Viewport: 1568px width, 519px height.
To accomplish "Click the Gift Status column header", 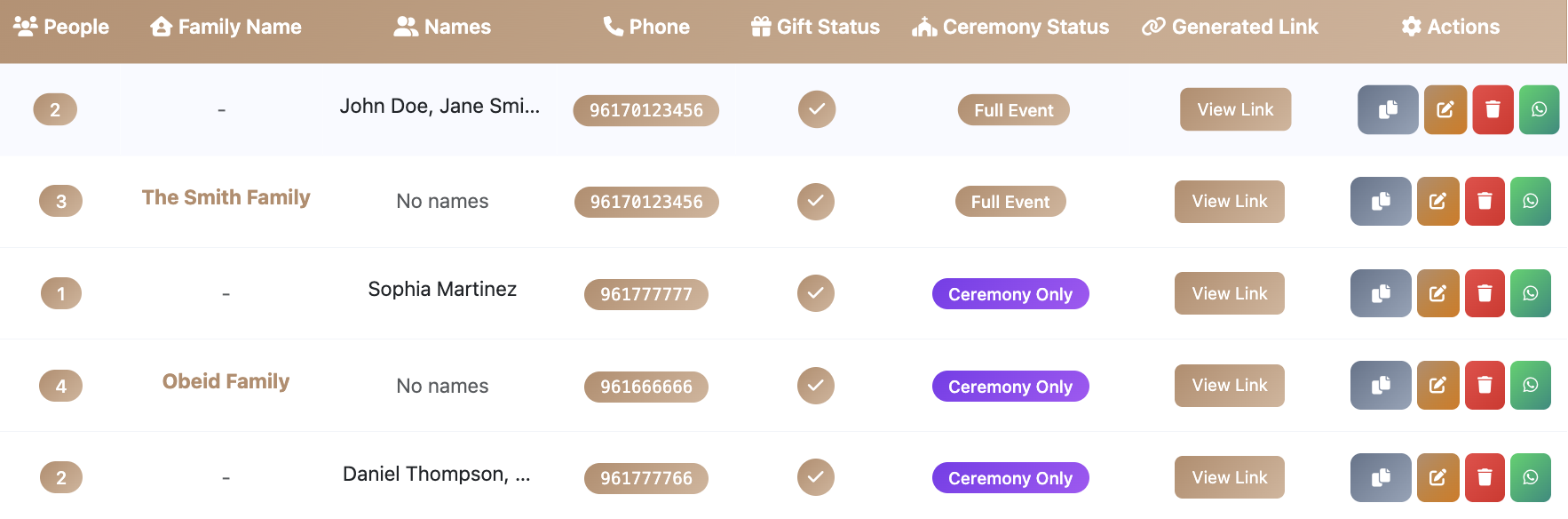I will (x=815, y=27).
